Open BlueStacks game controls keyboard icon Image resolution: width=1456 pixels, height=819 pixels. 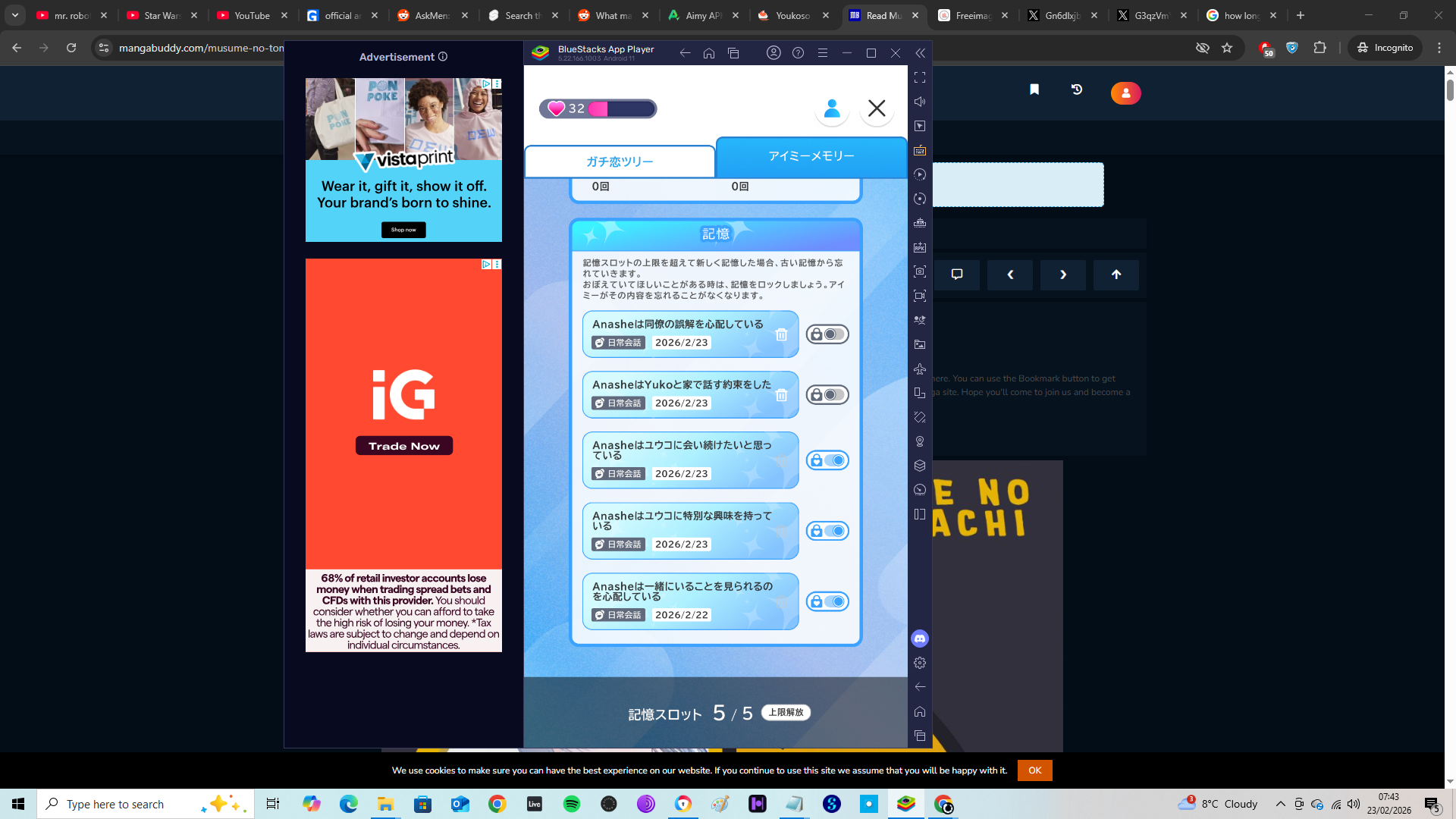[920, 150]
